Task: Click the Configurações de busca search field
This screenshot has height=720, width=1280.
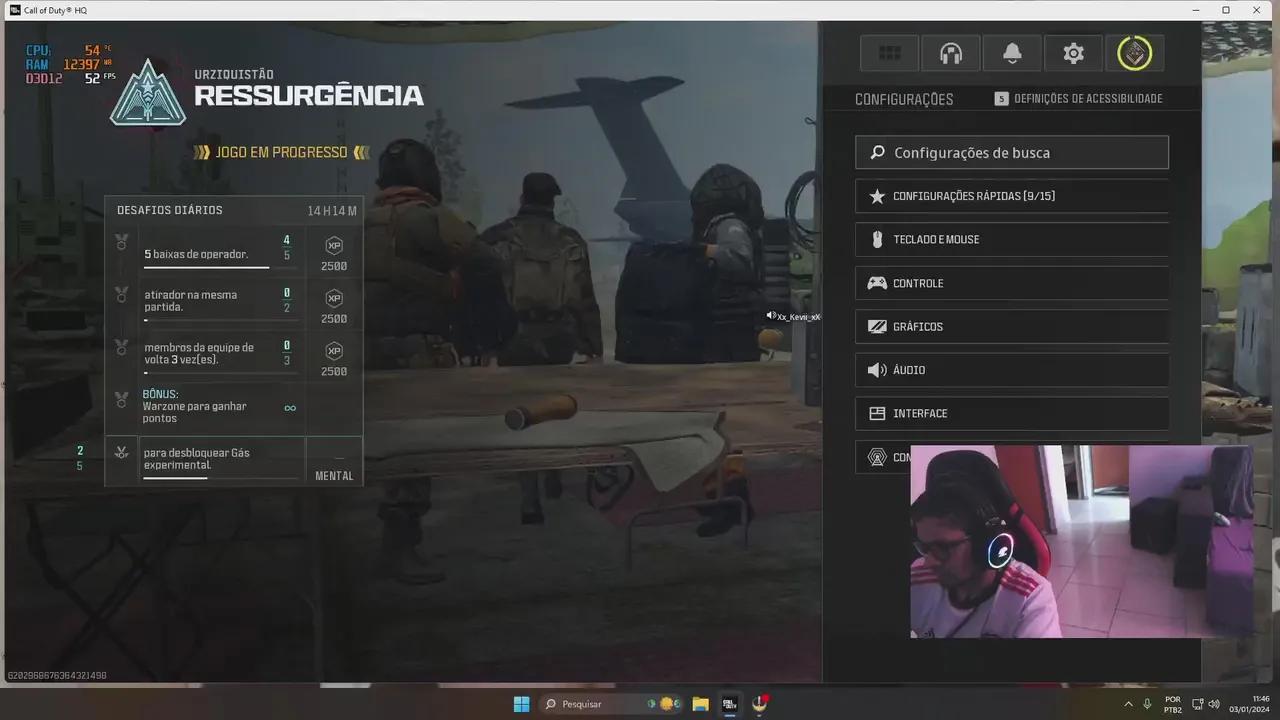Action: point(1012,153)
